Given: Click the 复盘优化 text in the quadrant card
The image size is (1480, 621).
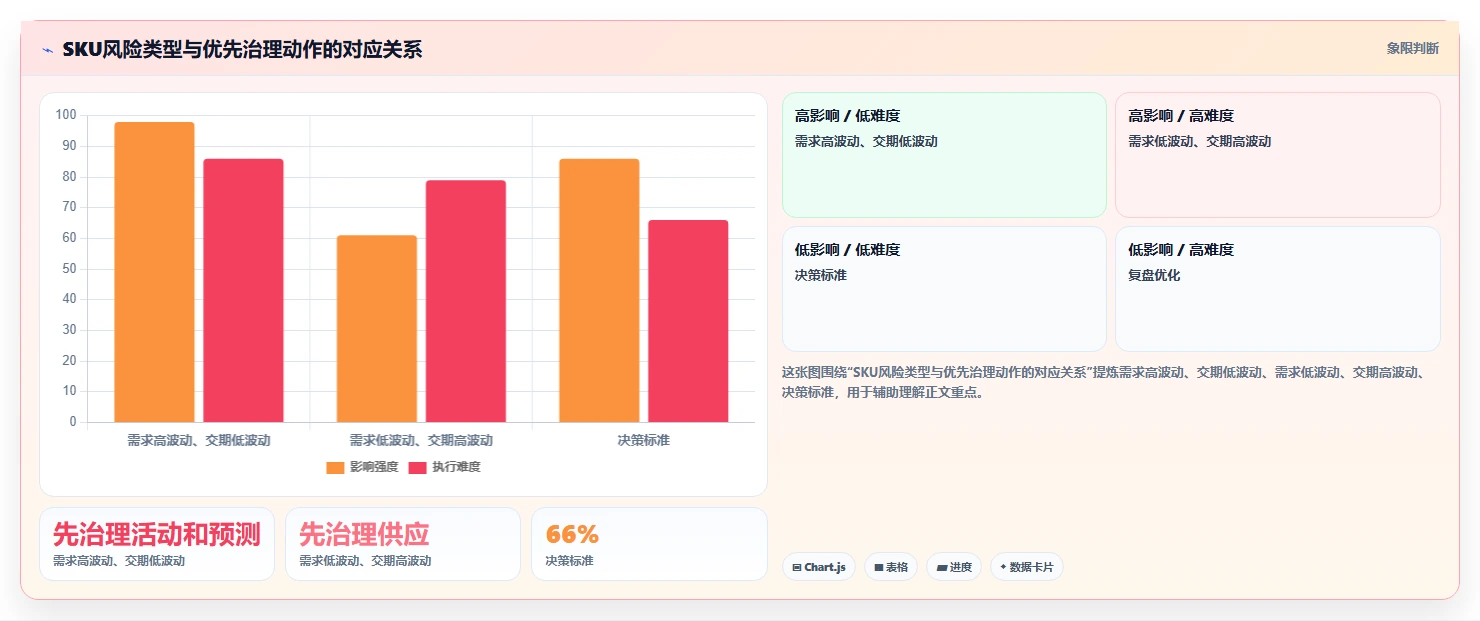Looking at the screenshot, I should pos(1154,275).
